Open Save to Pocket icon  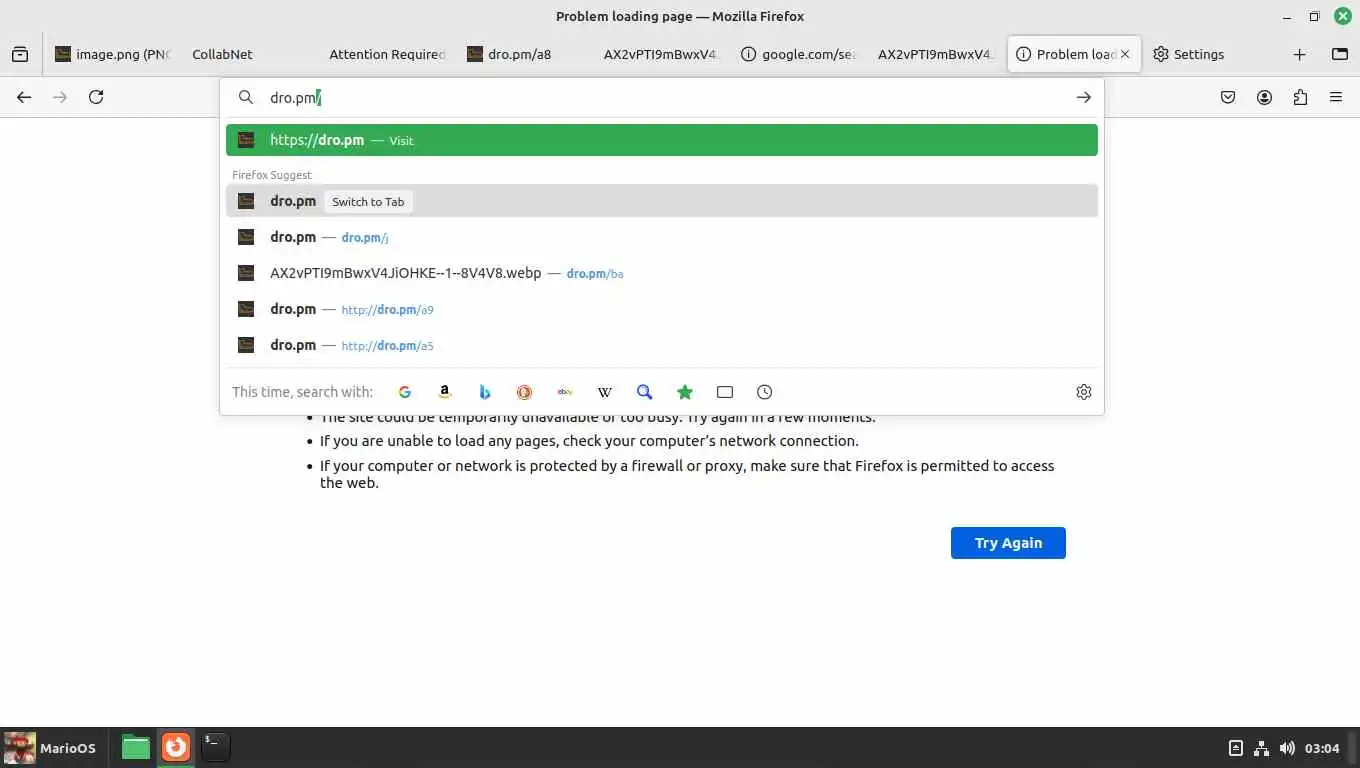point(1228,97)
